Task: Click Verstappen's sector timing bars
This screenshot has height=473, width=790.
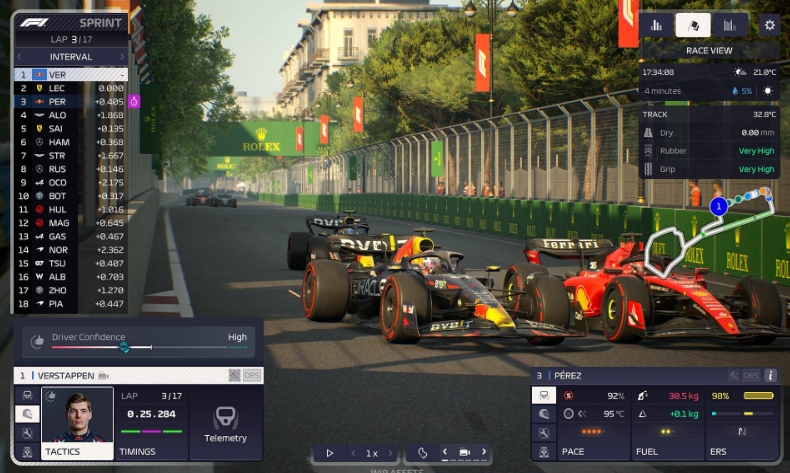Action: (151, 431)
